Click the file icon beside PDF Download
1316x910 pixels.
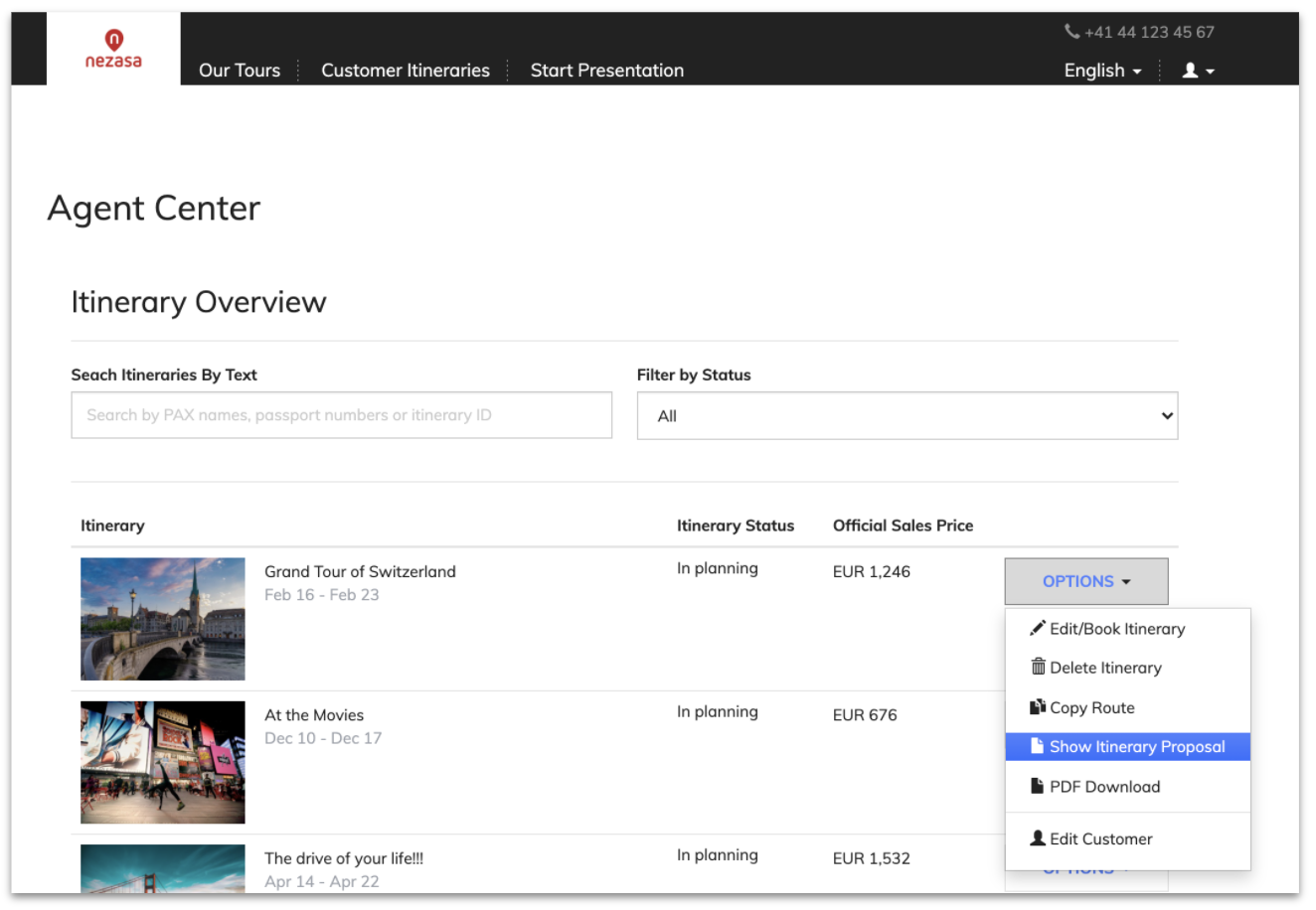[x=1037, y=786]
